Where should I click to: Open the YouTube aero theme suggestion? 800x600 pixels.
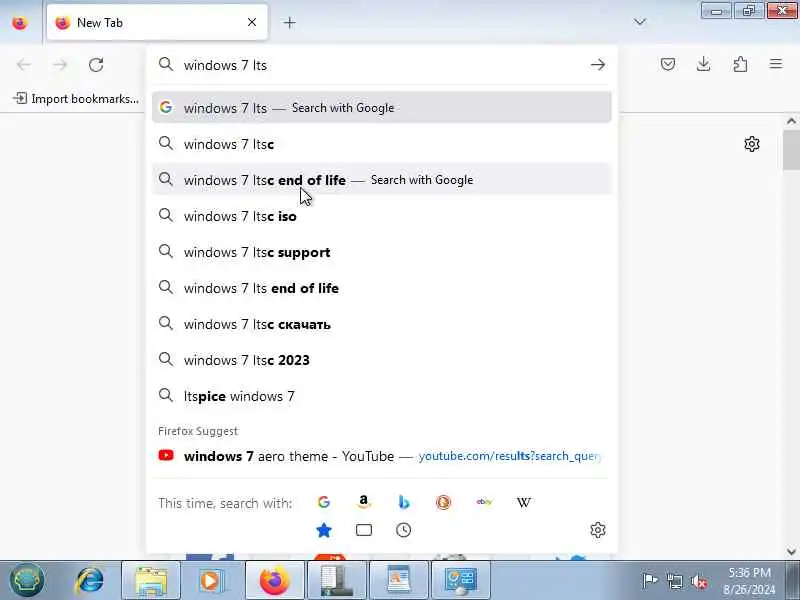[x=382, y=456]
